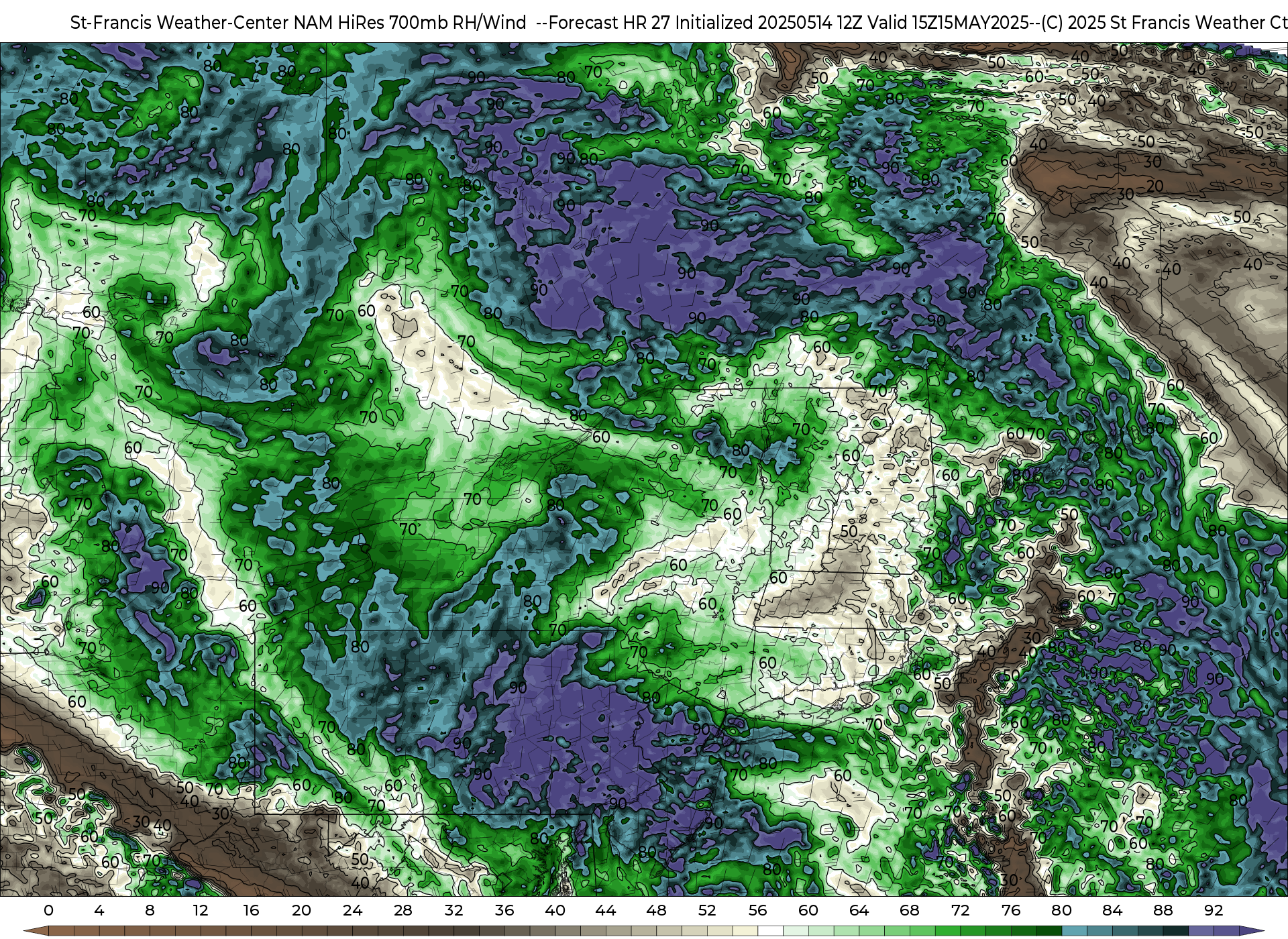The width and height of the screenshot is (1288, 939).
Task: Click the colorbar label 48
Action: coord(656,910)
